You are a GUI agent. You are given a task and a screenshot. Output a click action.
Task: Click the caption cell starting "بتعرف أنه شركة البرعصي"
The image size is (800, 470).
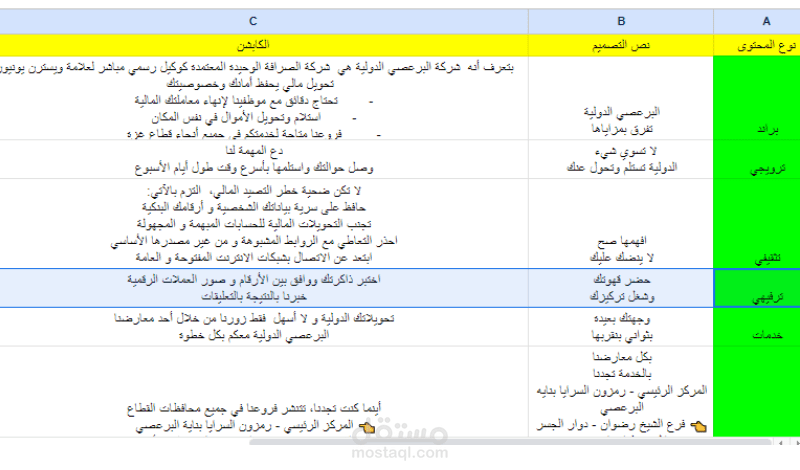264,98
